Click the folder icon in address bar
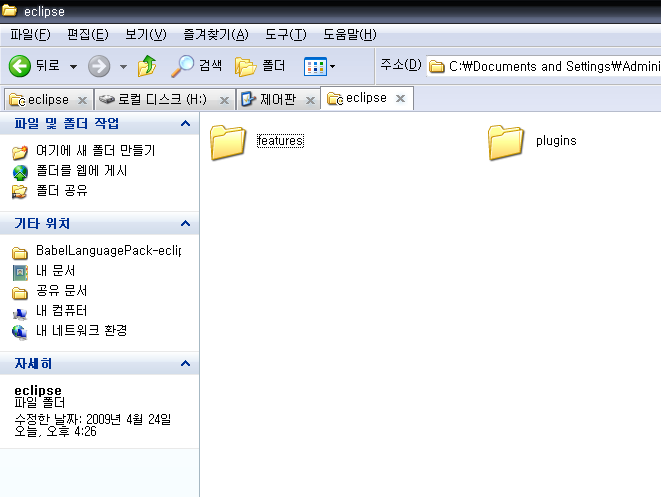661x497 pixels. coord(437,67)
